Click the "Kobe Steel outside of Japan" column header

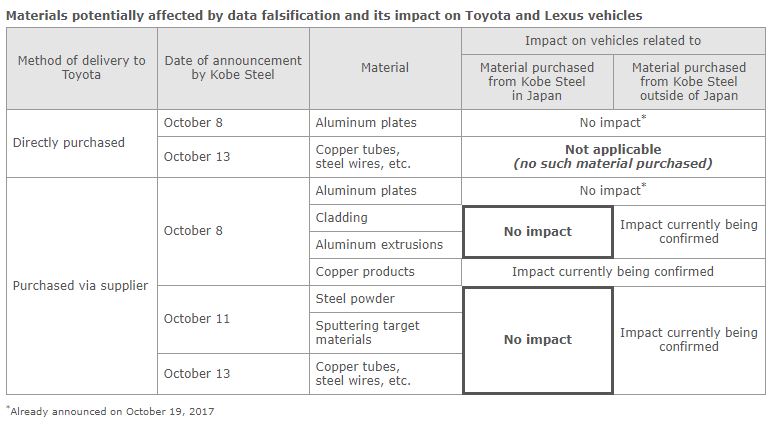point(689,81)
